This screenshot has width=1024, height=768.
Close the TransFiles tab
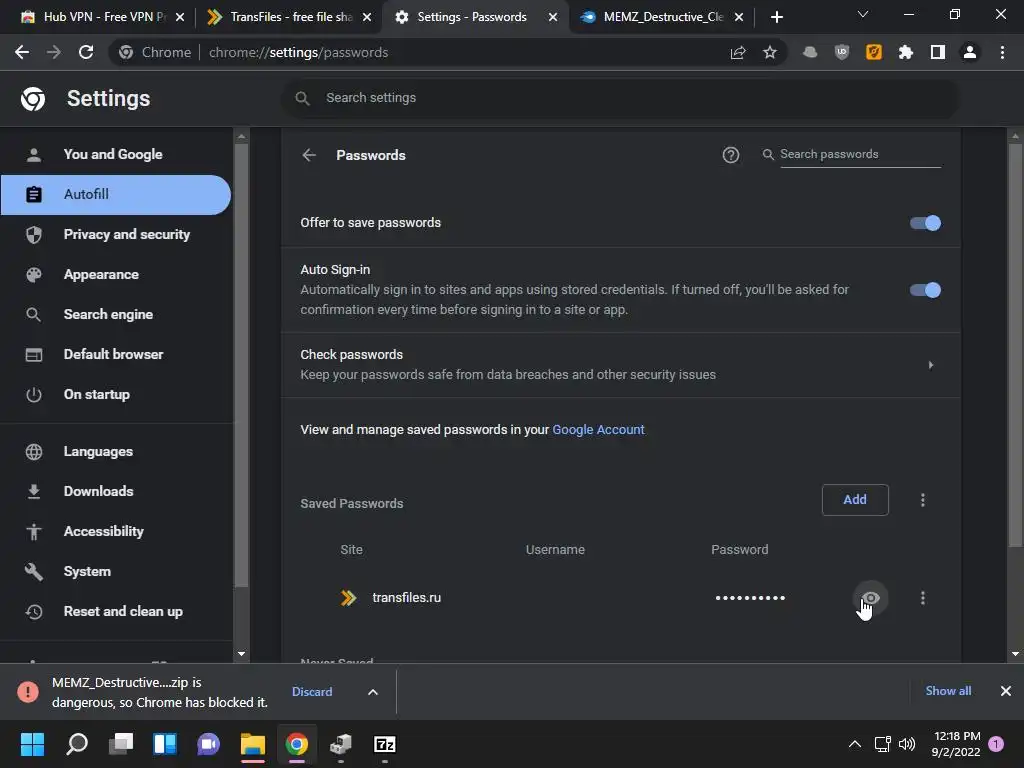pyautogui.click(x=367, y=17)
